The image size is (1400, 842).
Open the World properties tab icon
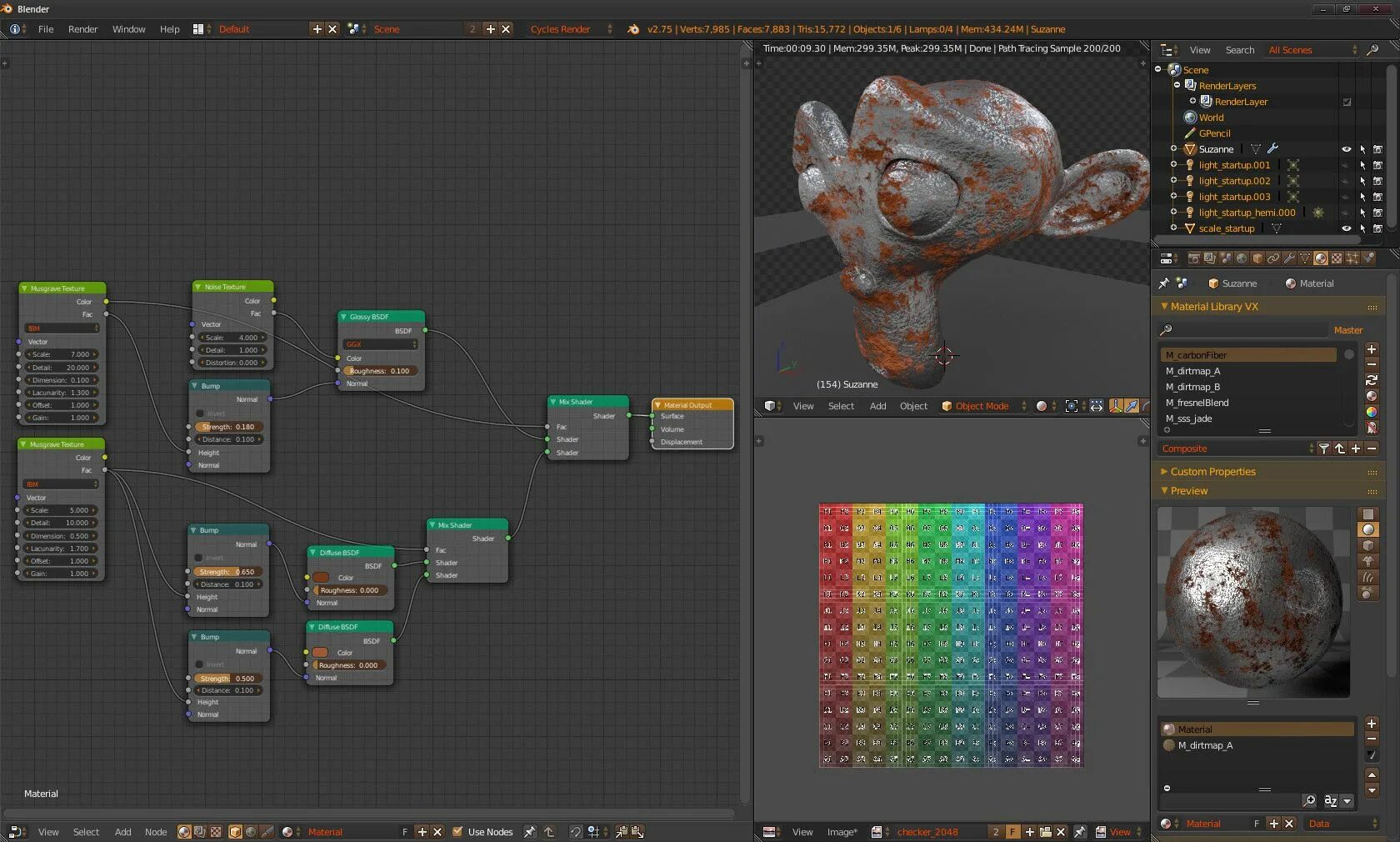(x=1242, y=258)
